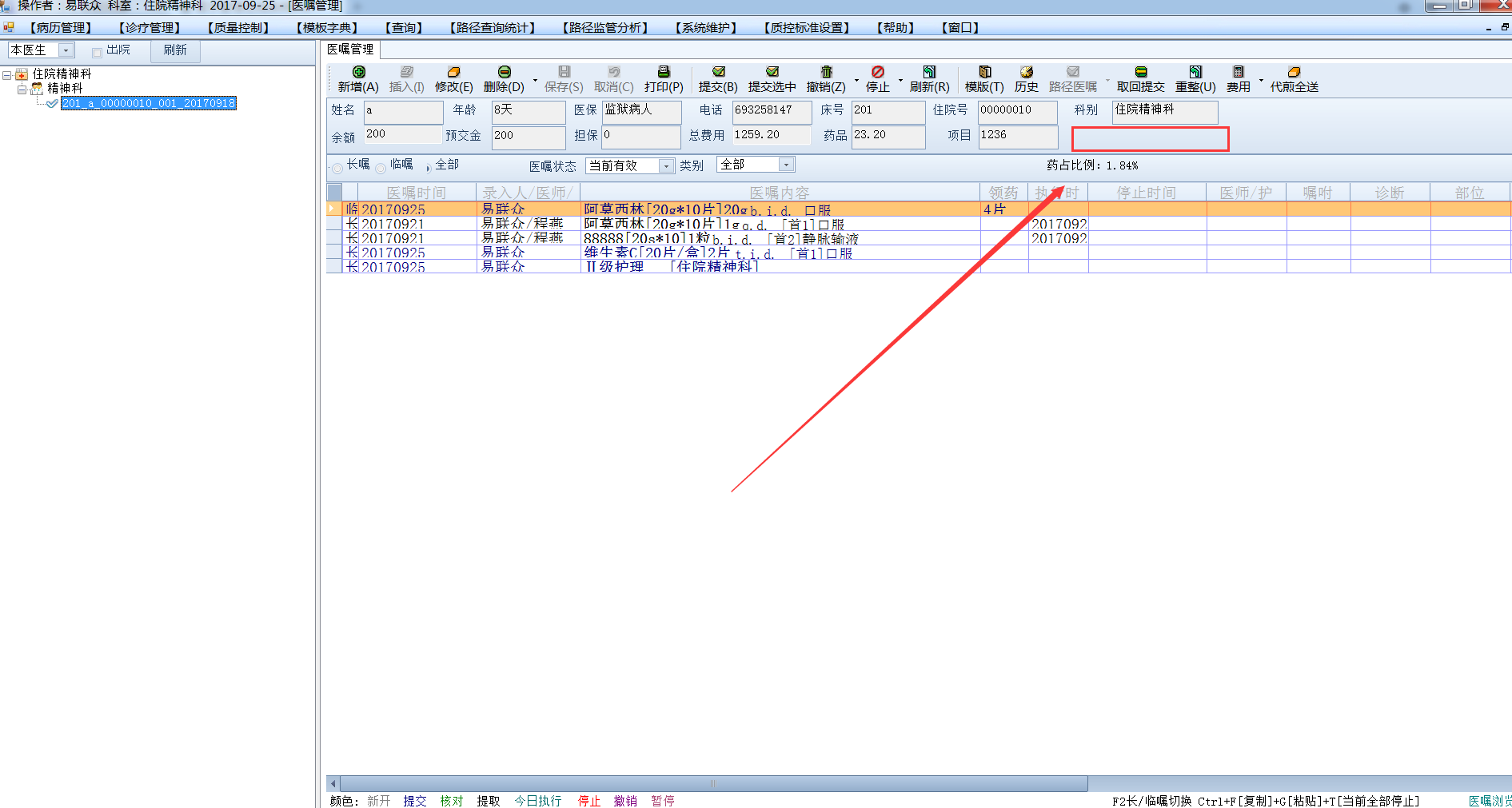
Task: Click the 姓名 input field
Action: [403, 112]
